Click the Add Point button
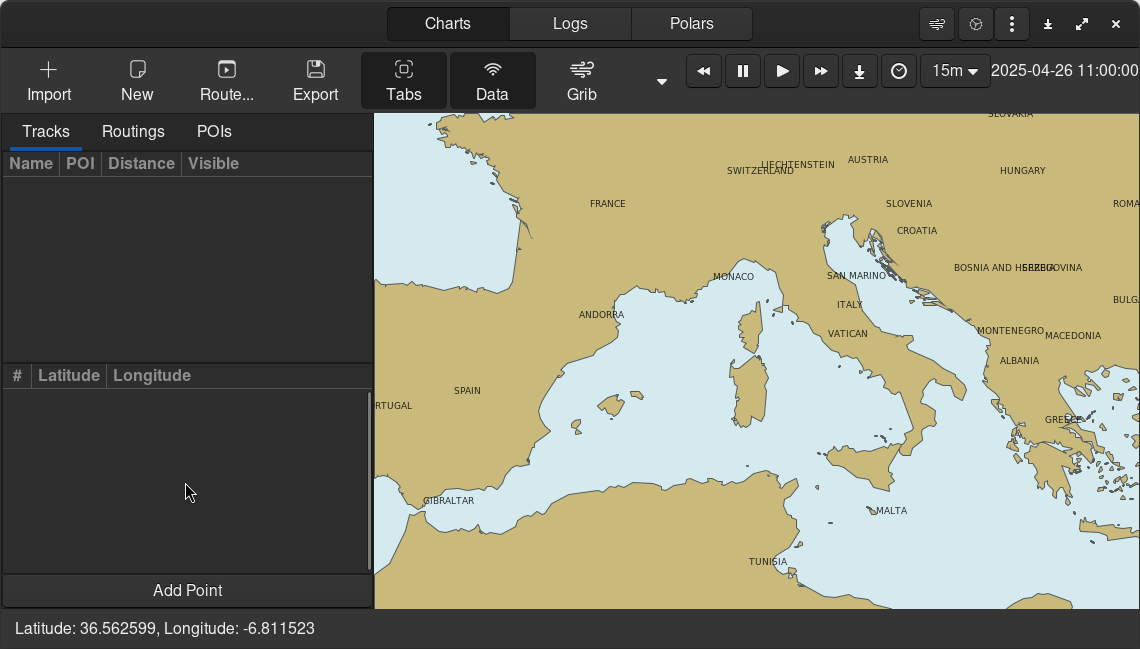 (187, 591)
